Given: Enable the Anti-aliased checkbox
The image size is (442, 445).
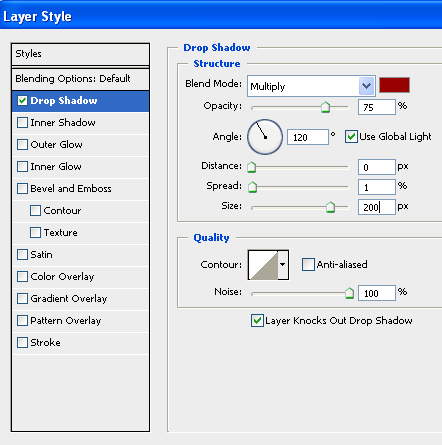Looking at the screenshot, I should coord(308,264).
